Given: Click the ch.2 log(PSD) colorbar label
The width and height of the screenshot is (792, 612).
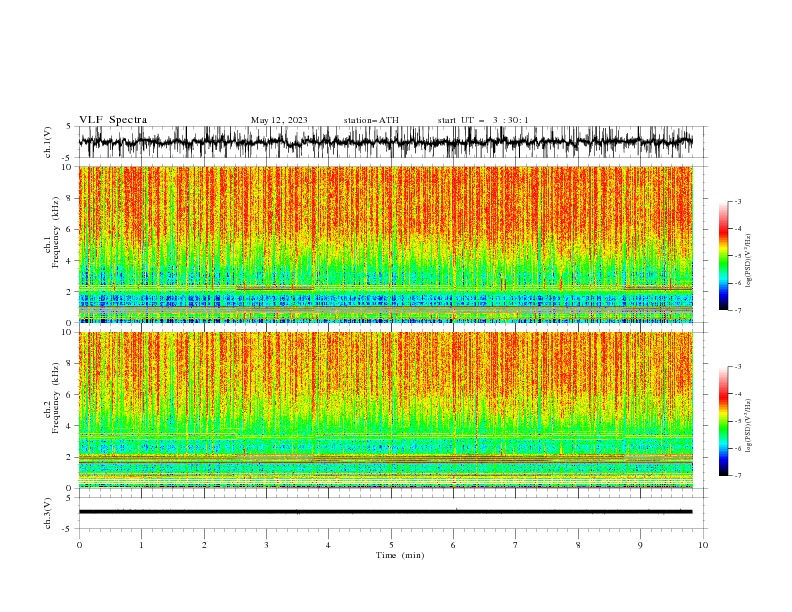Looking at the screenshot, I should pos(748,426).
